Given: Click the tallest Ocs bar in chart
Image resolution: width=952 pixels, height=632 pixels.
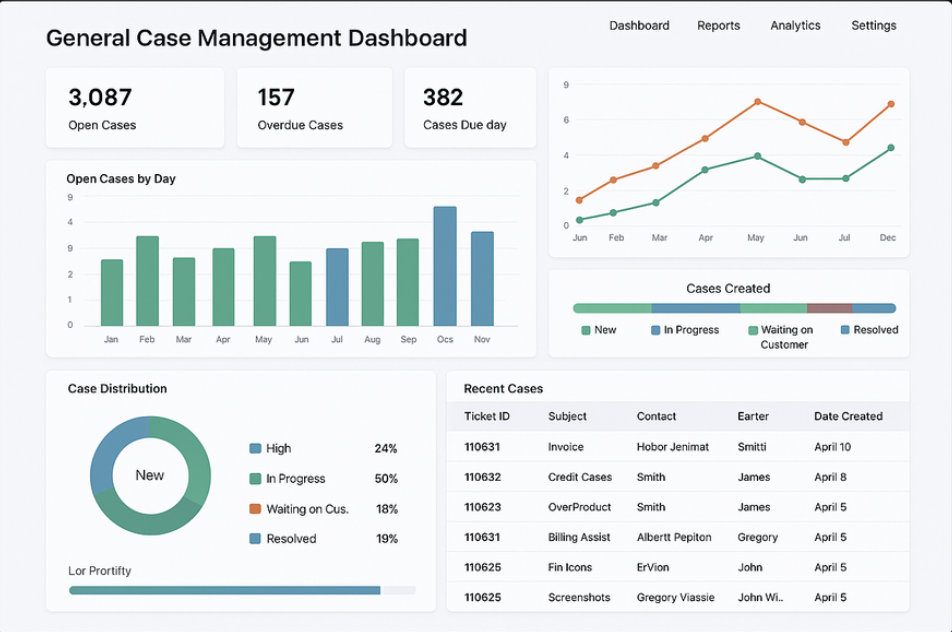Looking at the screenshot, I should coord(445,266).
